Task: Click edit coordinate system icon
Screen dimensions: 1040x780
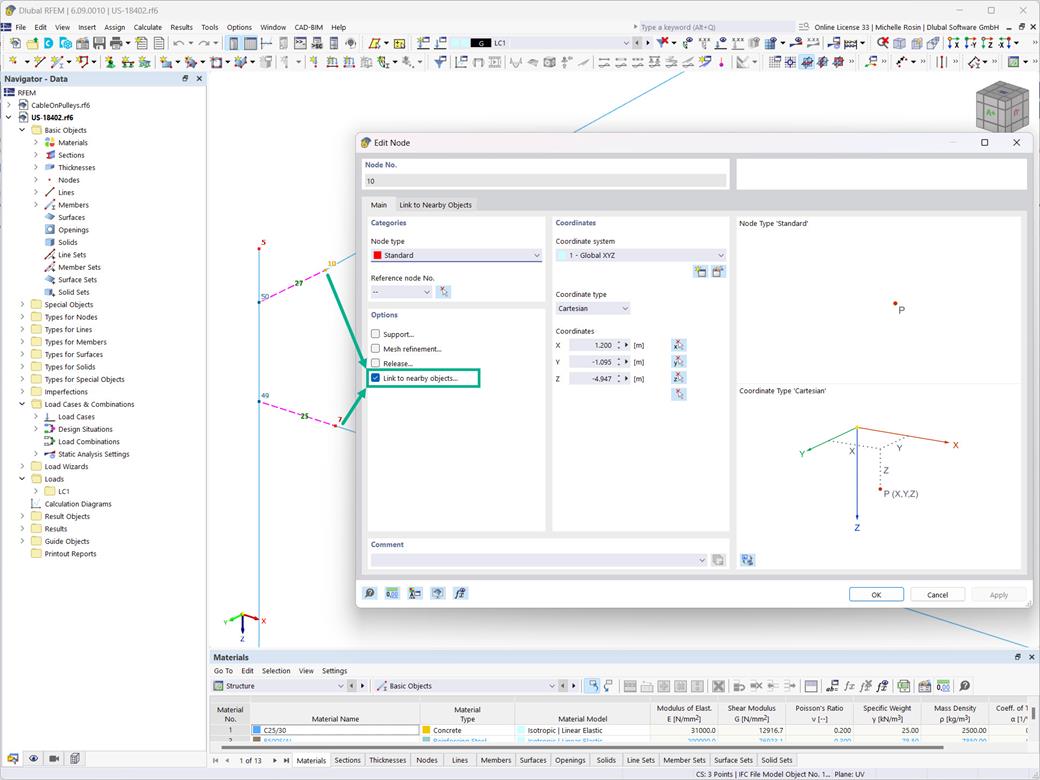Action: 718,271
